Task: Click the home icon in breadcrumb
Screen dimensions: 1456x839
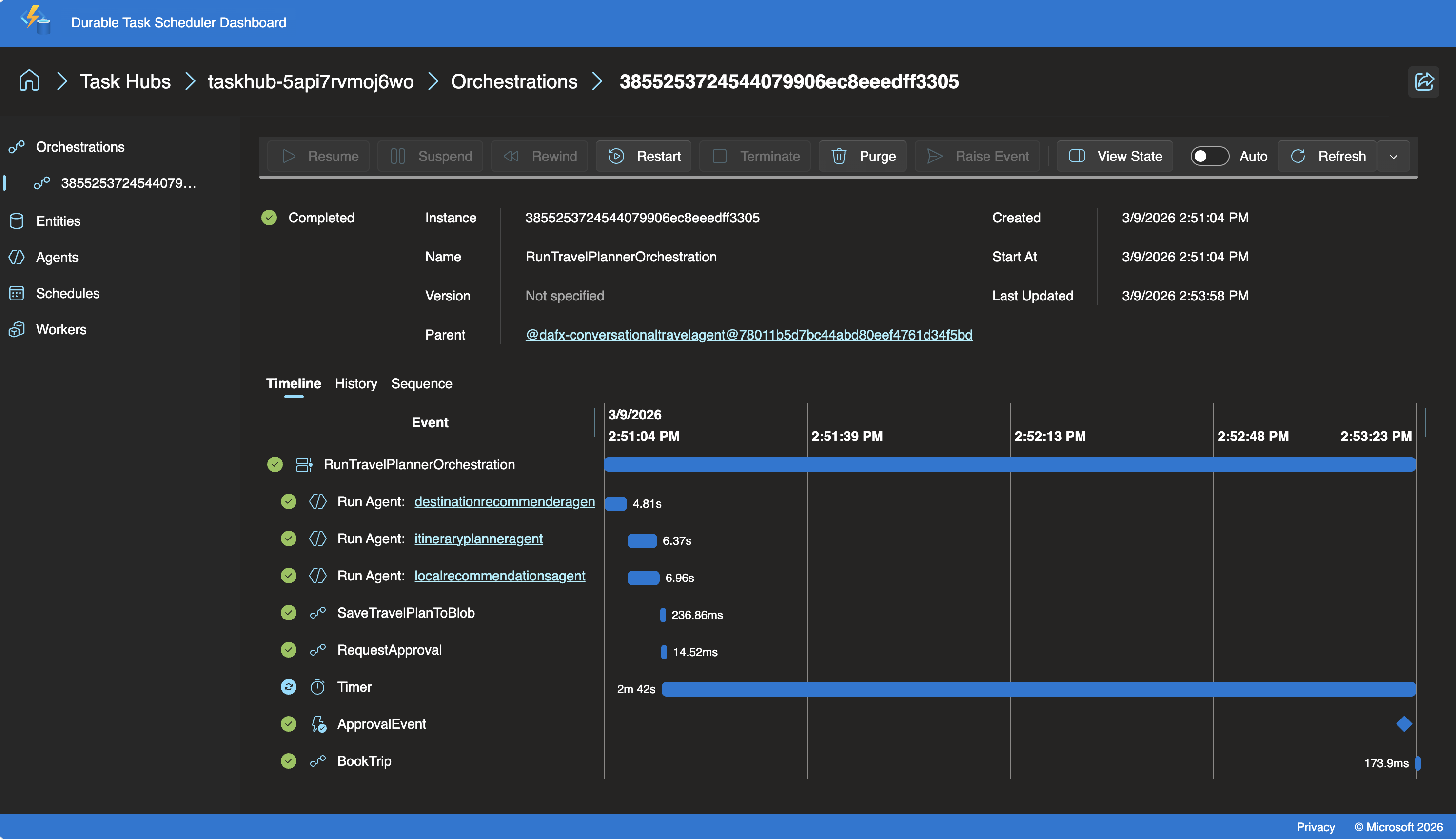Action: click(29, 81)
